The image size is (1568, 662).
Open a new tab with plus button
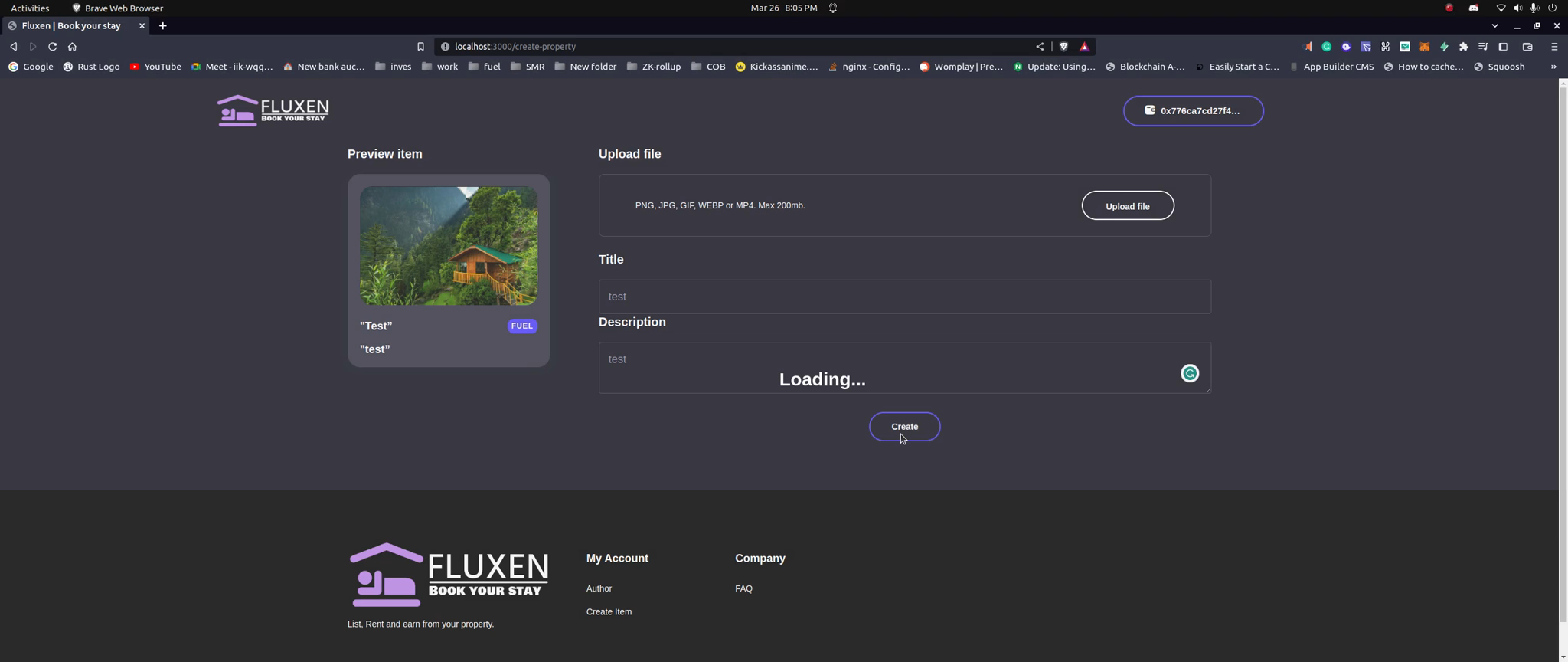click(162, 26)
